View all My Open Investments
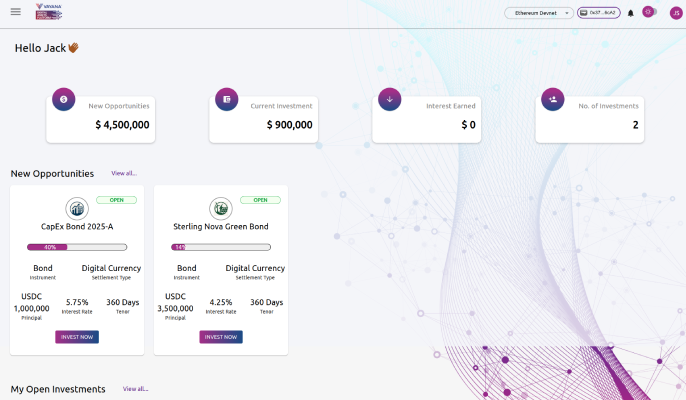 click(135, 389)
